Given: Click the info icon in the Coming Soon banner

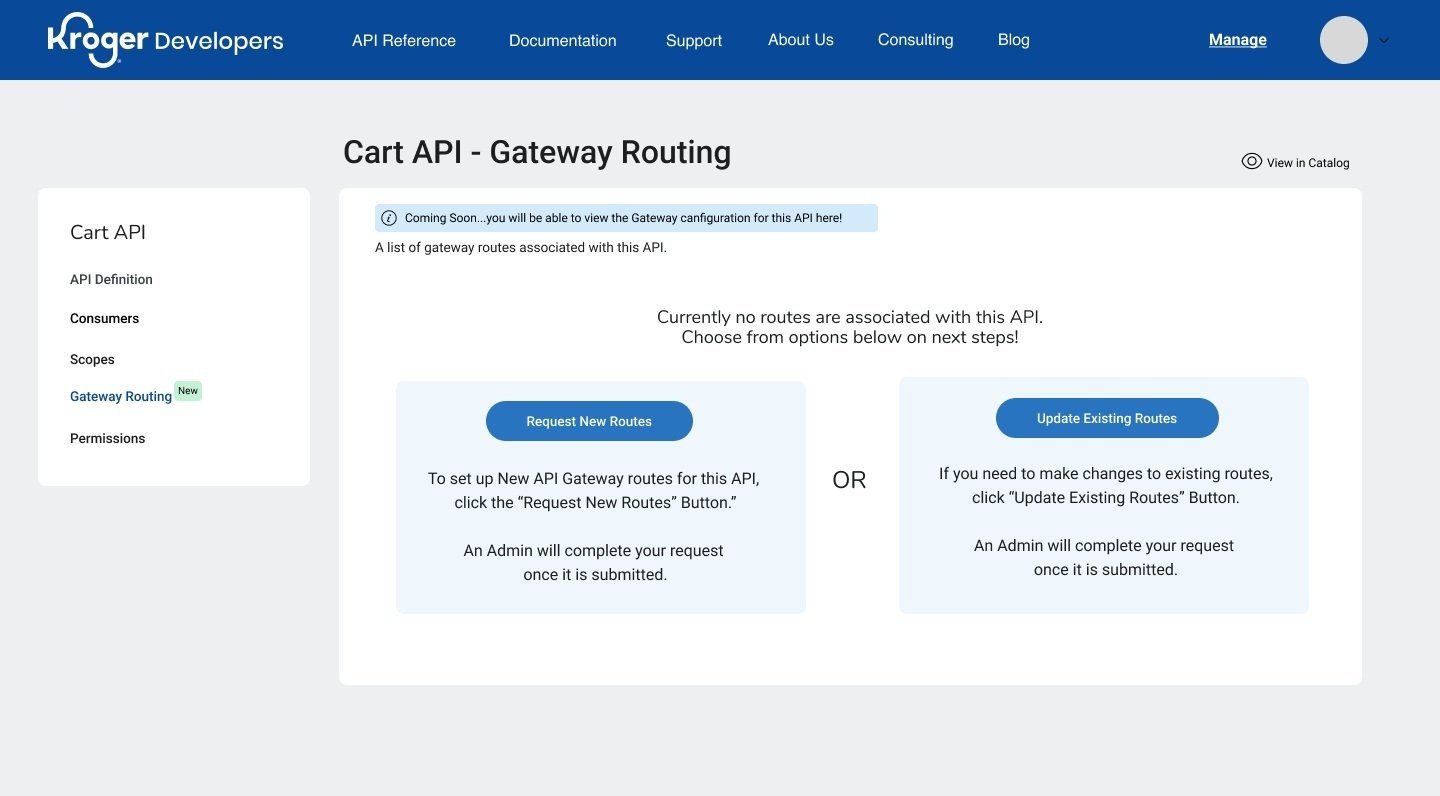Looking at the screenshot, I should tap(391, 217).
